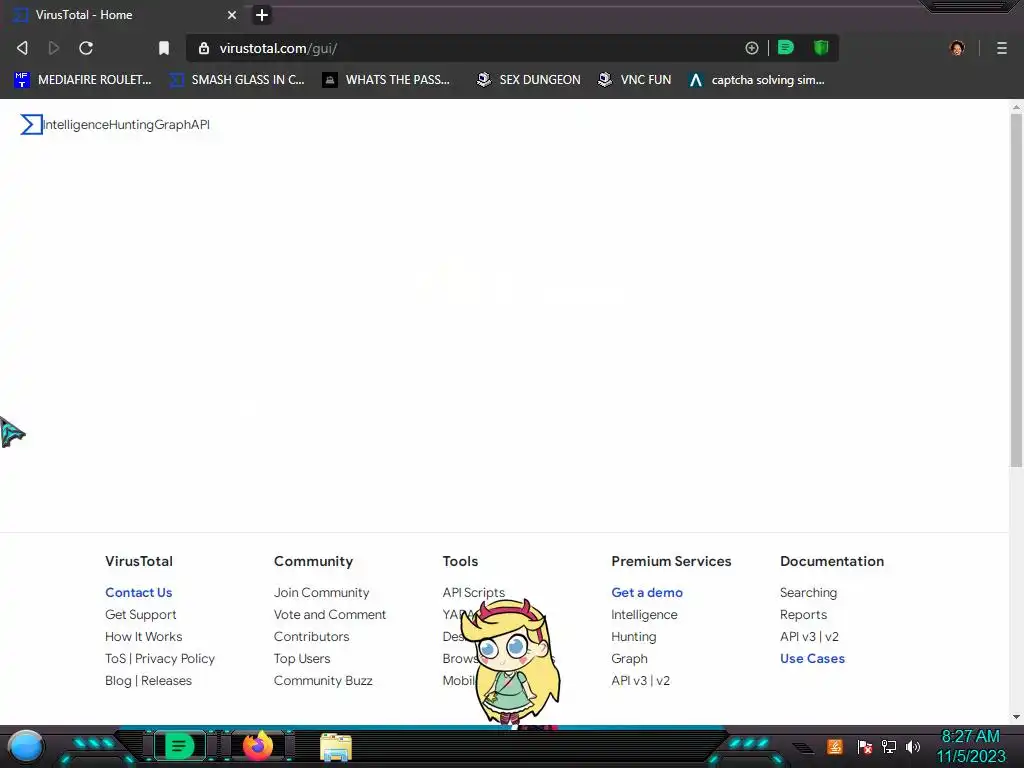Click the taskbar clock 8:27 AM
This screenshot has height=768, width=1024.
tap(970, 737)
